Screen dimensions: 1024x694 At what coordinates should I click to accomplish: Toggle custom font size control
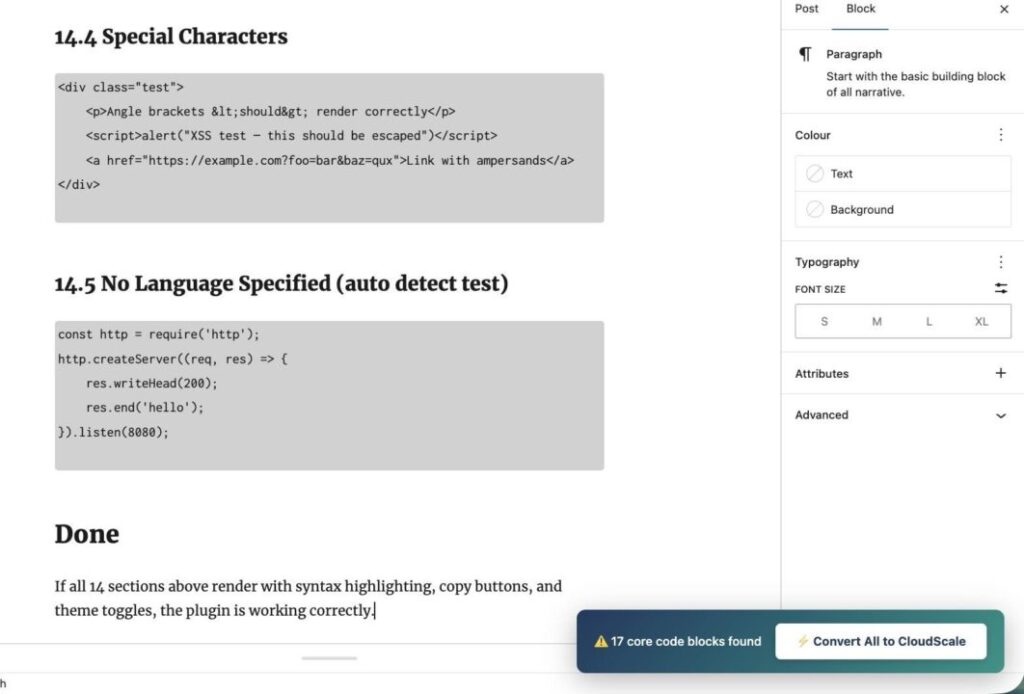point(1001,289)
